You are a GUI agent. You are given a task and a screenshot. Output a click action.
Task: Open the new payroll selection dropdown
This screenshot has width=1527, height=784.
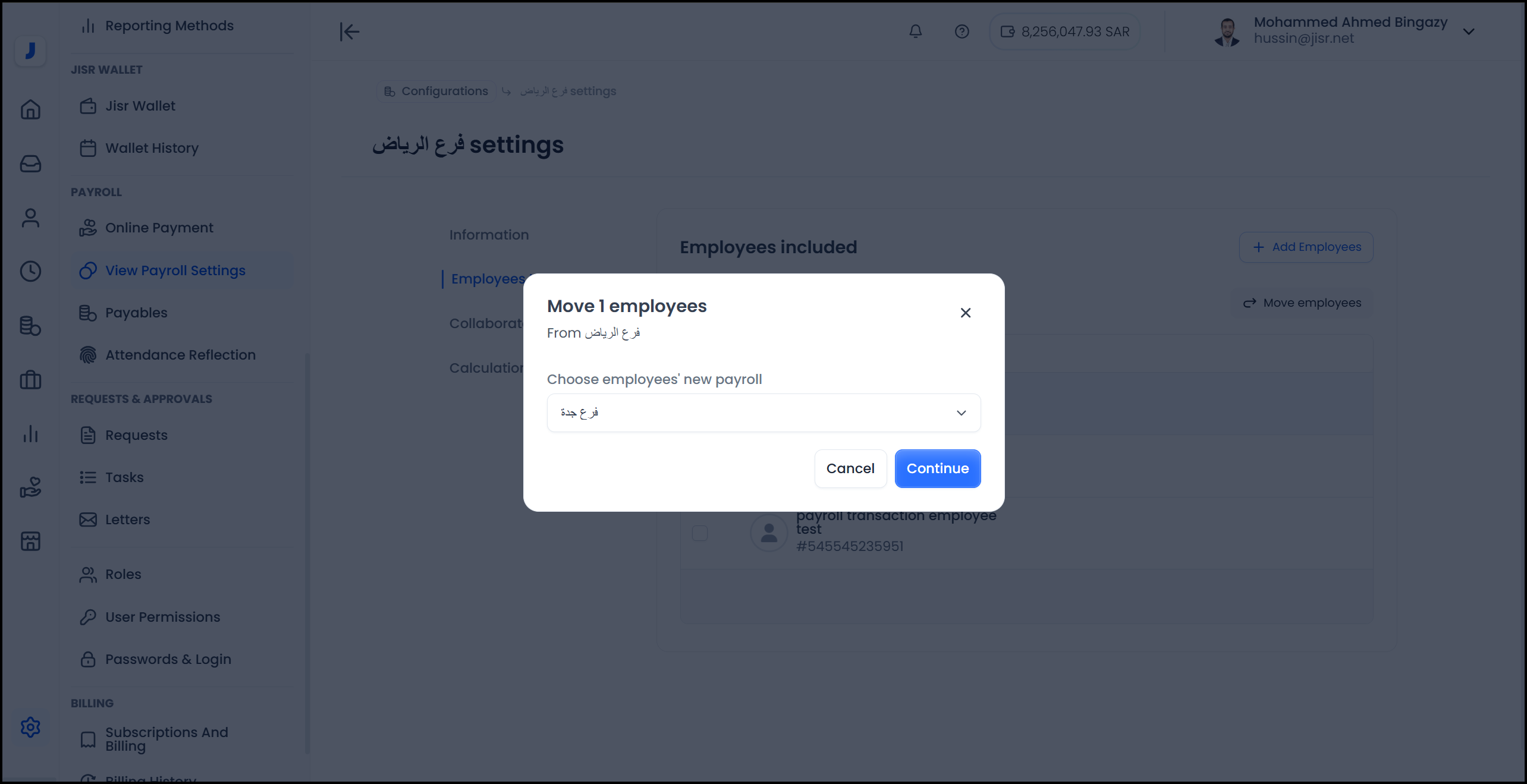[763, 413]
